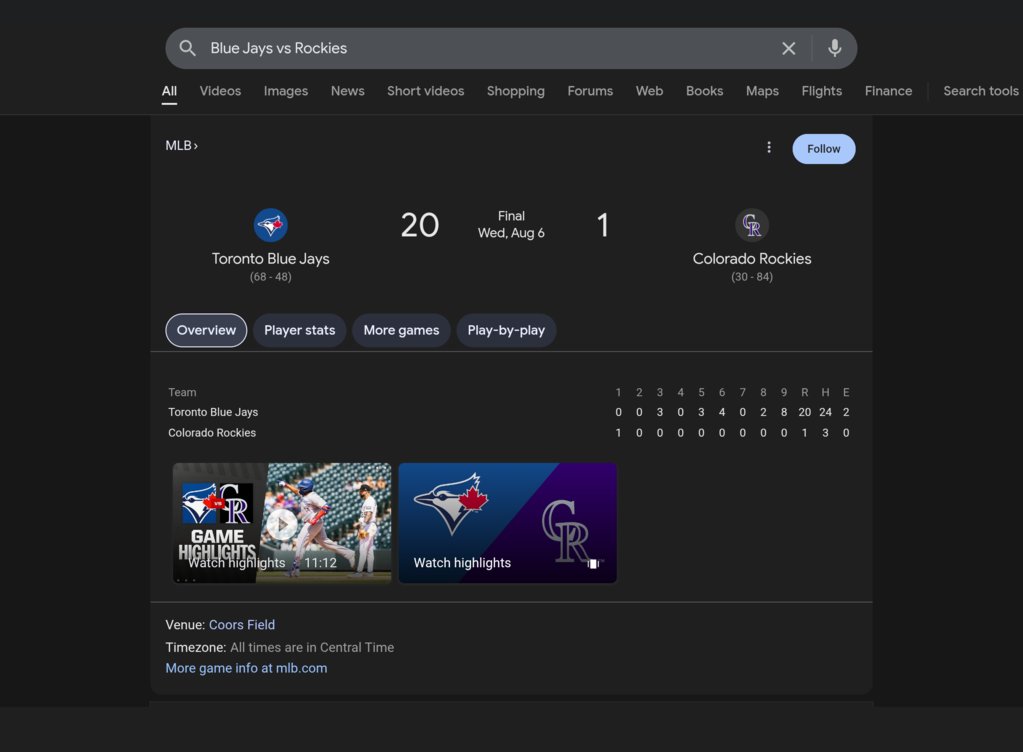Open Search tools

pyautogui.click(x=981, y=91)
